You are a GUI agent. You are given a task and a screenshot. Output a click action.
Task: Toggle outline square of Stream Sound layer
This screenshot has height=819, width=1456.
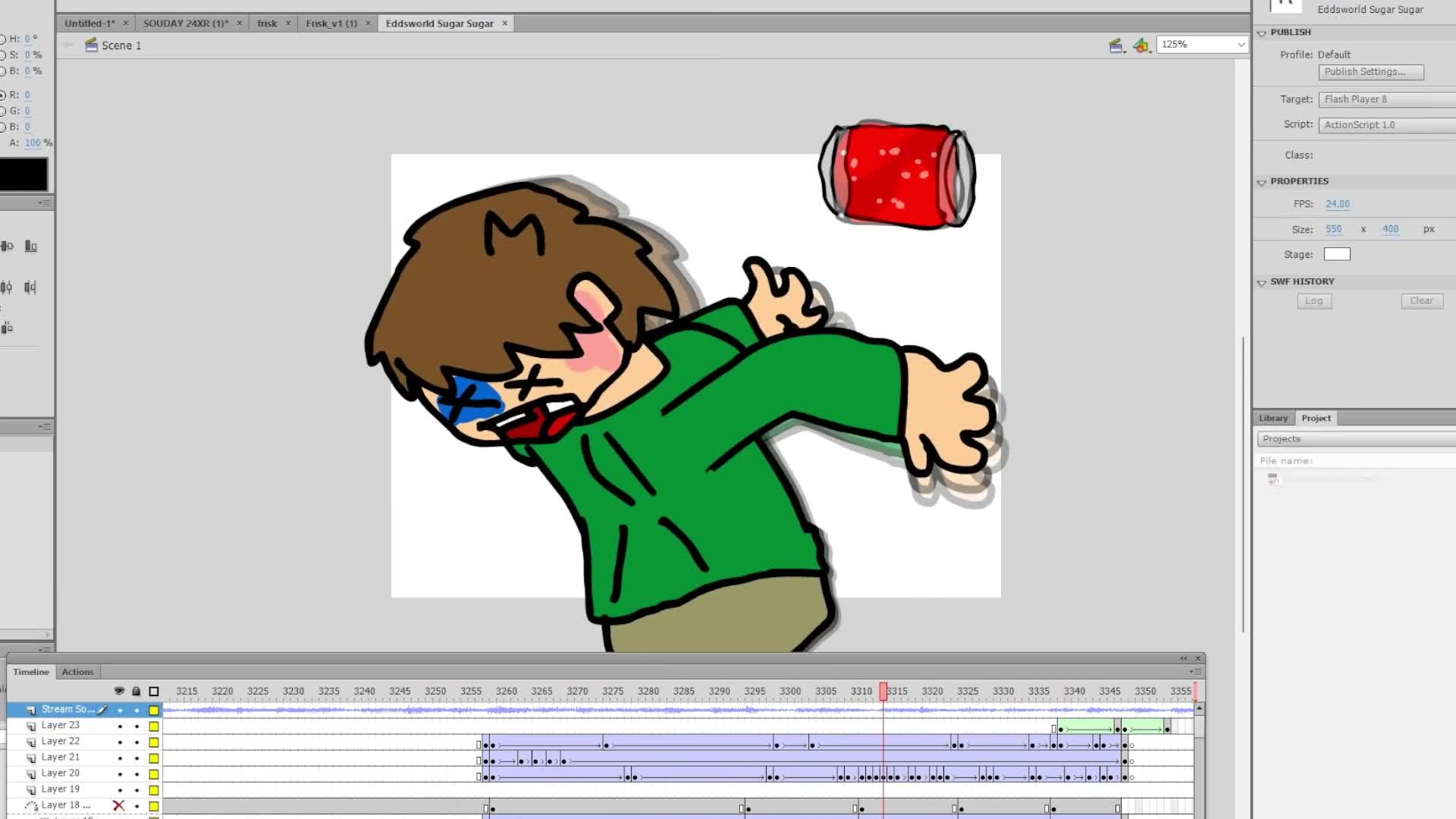click(x=154, y=711)
